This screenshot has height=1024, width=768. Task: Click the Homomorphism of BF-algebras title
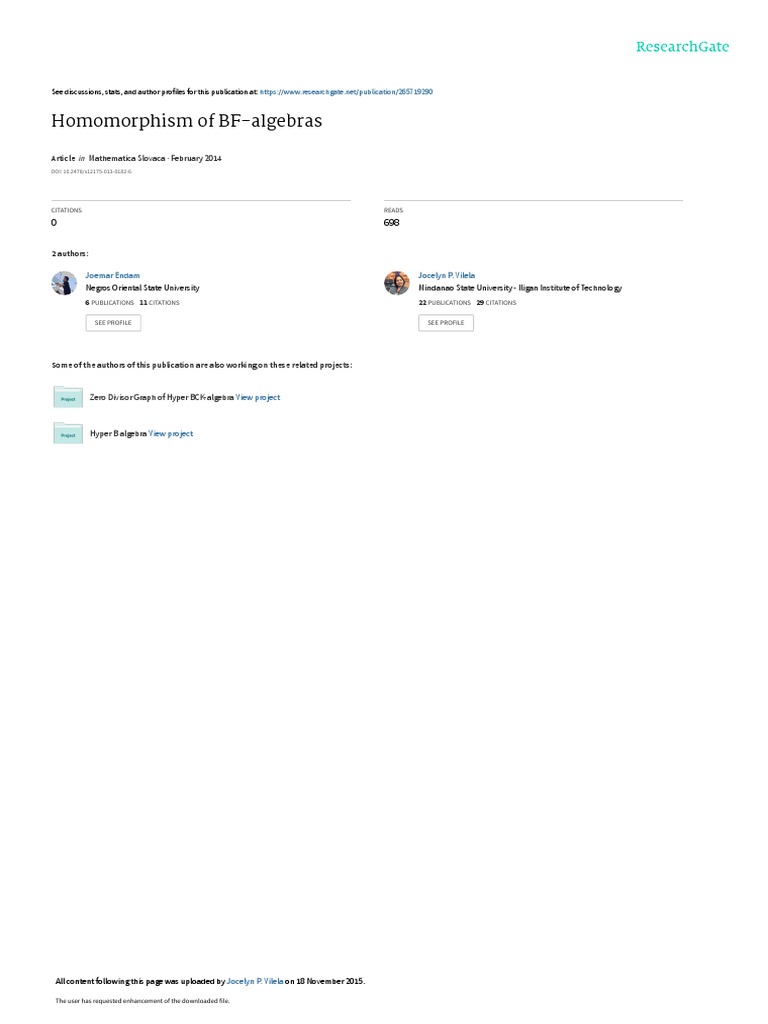click(187, 121)
